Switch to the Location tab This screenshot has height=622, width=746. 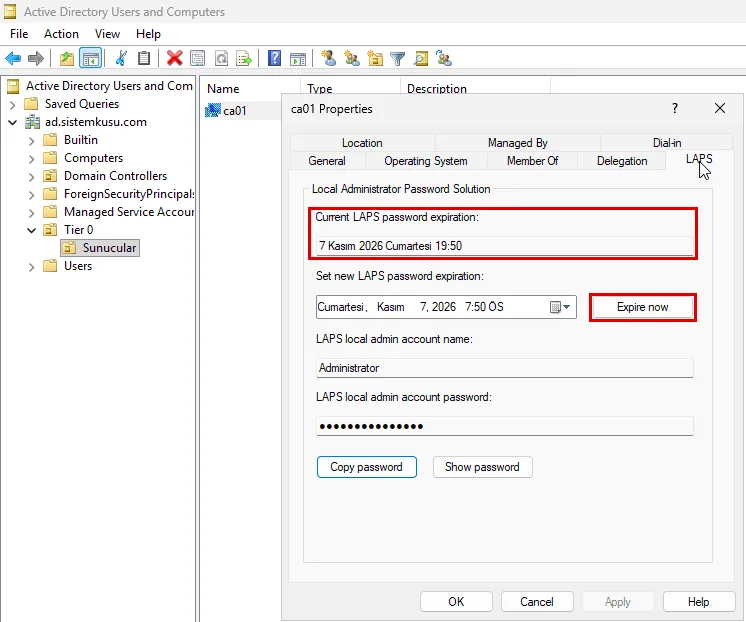click(362, 143)
